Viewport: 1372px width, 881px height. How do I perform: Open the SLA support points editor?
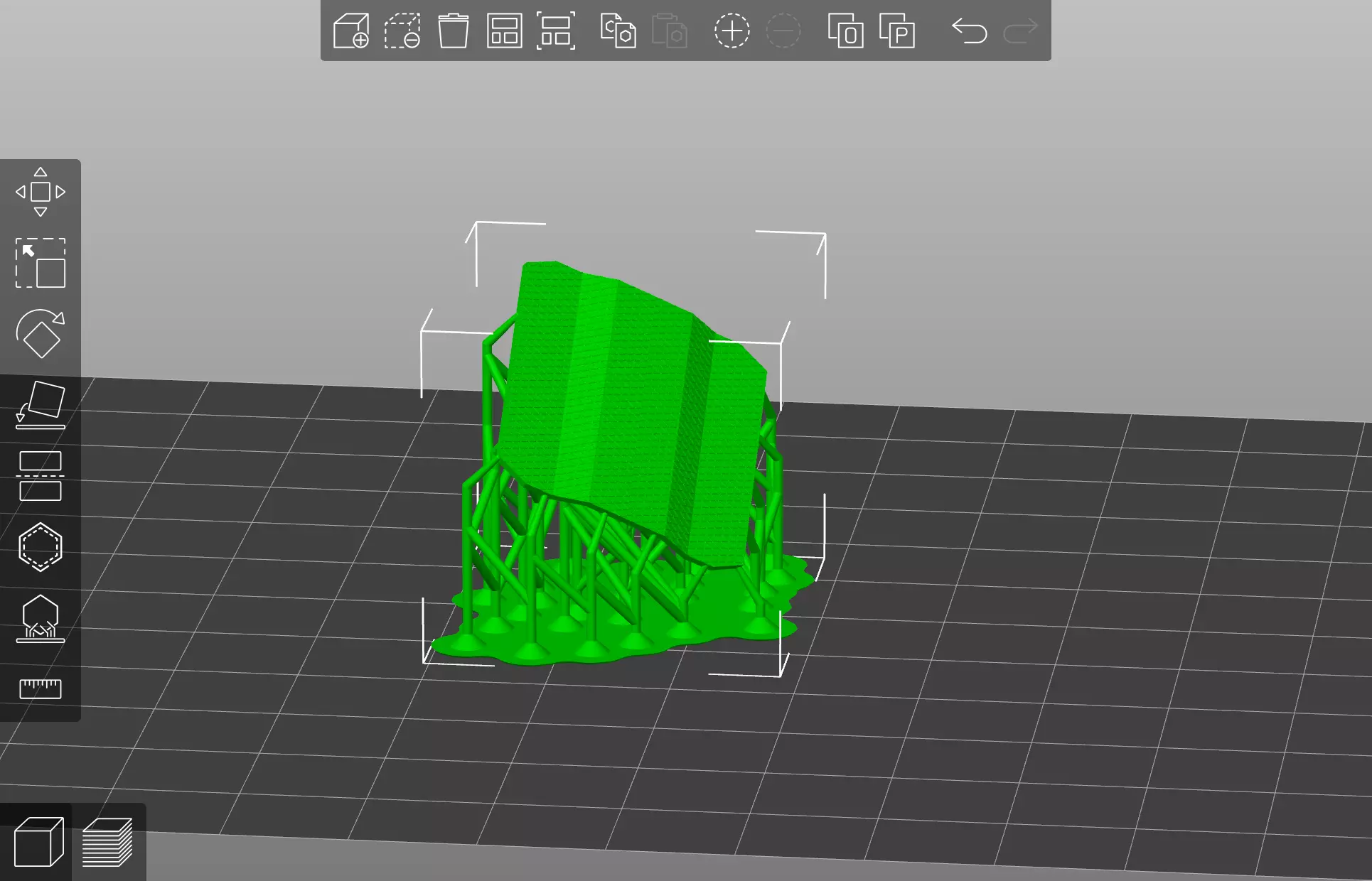coord(41,618)
